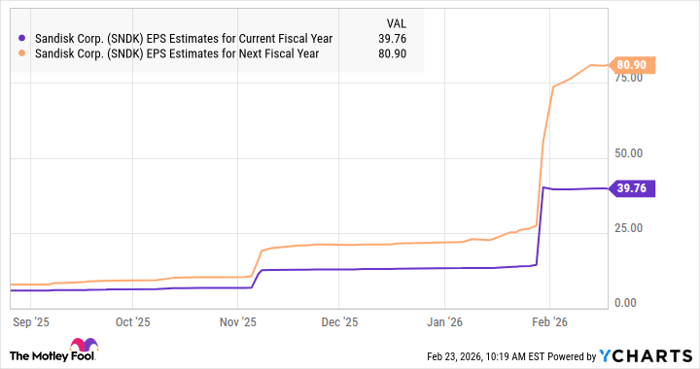Click the Feb '26 x-axis label

coord(550,322)
